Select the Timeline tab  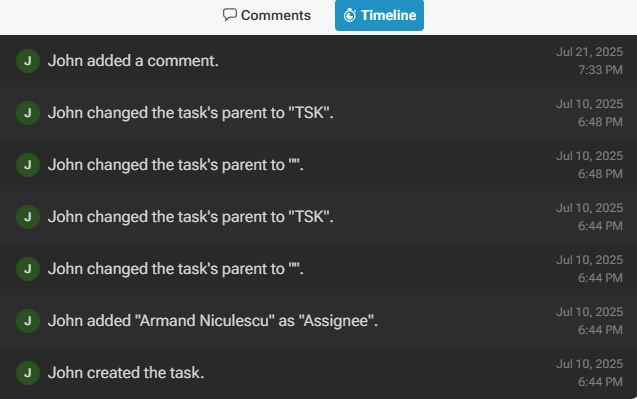point(379,15)
